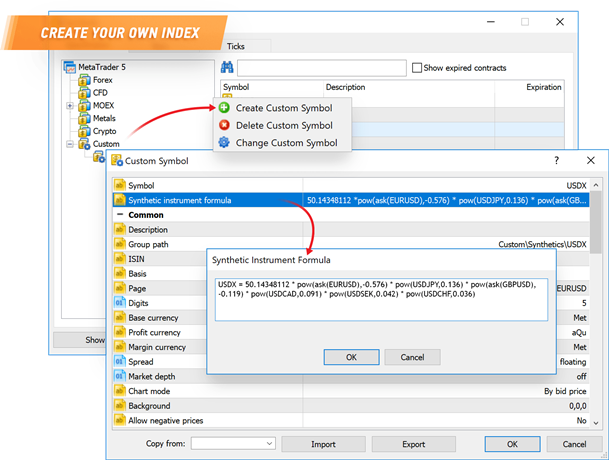Click Cancel in Synthetic Instrument Formula dialog
Screen dimensions: 609x460
pyautogui.click(x=412, y=357)
